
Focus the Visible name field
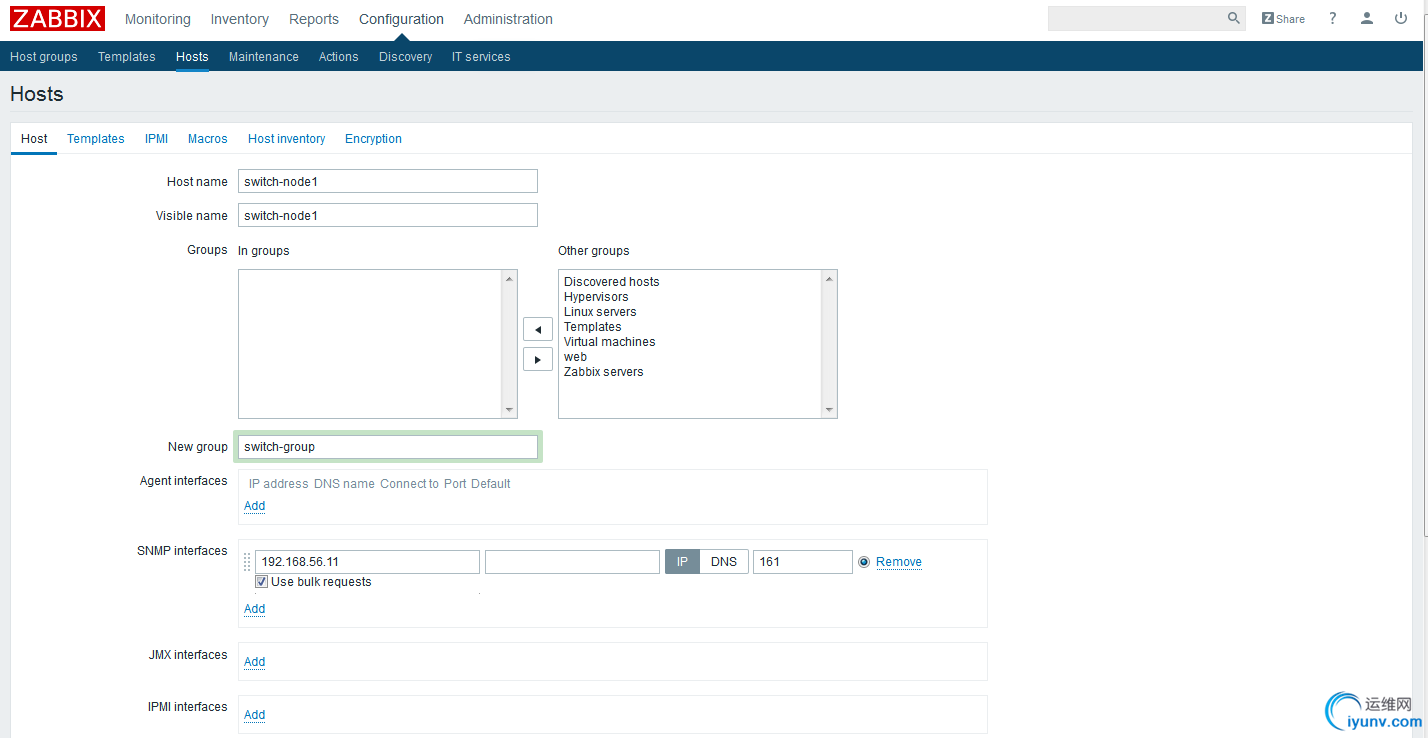[388, 215]
